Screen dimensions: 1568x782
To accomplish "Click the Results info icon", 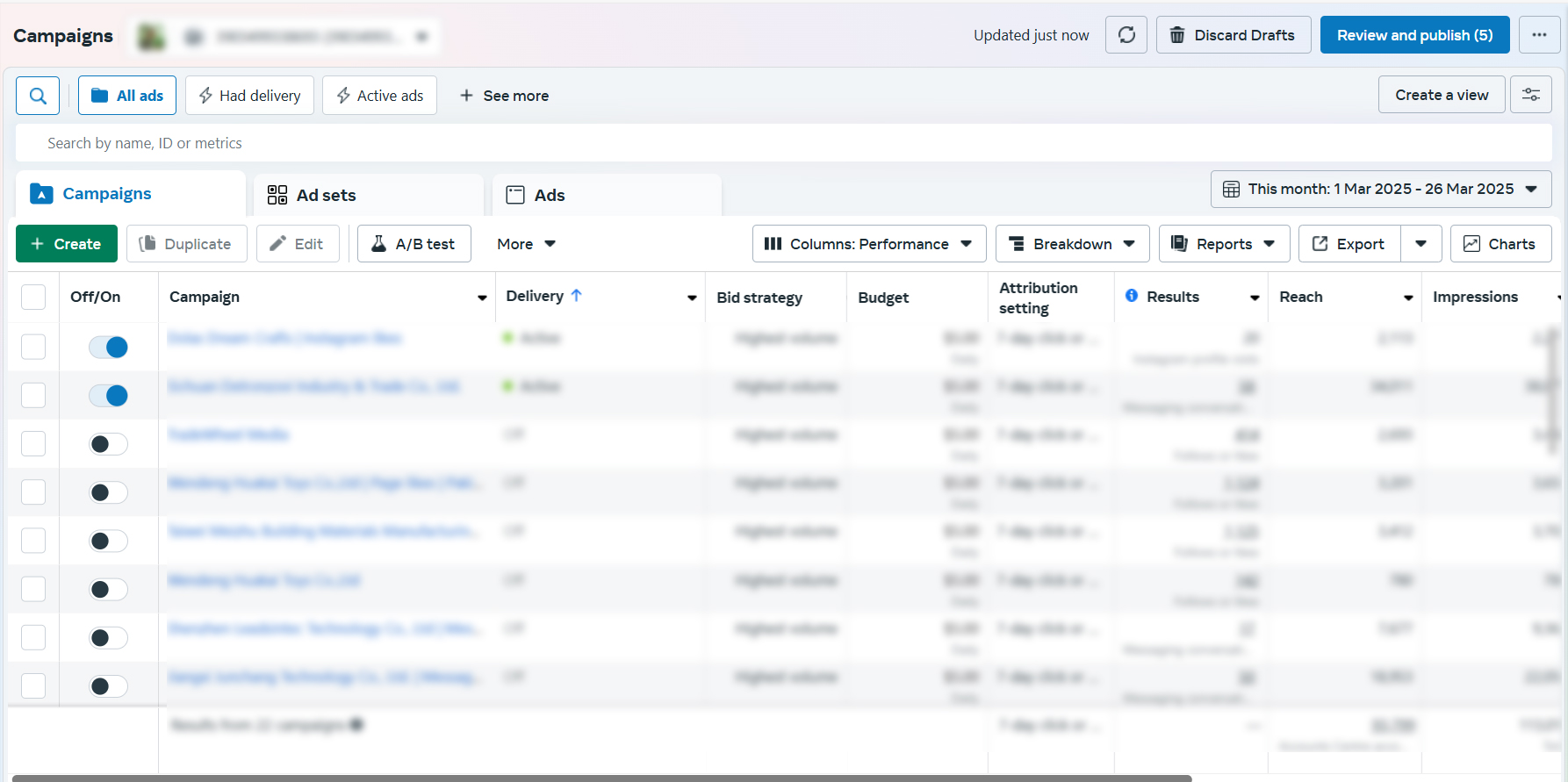I will point(1132,296).
